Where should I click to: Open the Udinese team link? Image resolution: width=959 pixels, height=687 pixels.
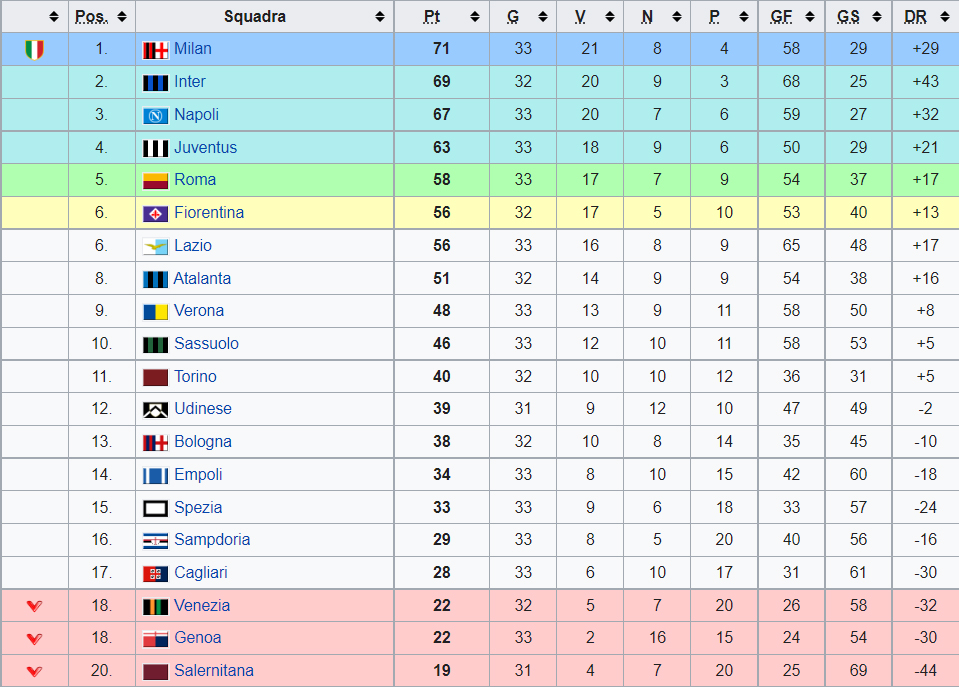[x=202, y=409]
